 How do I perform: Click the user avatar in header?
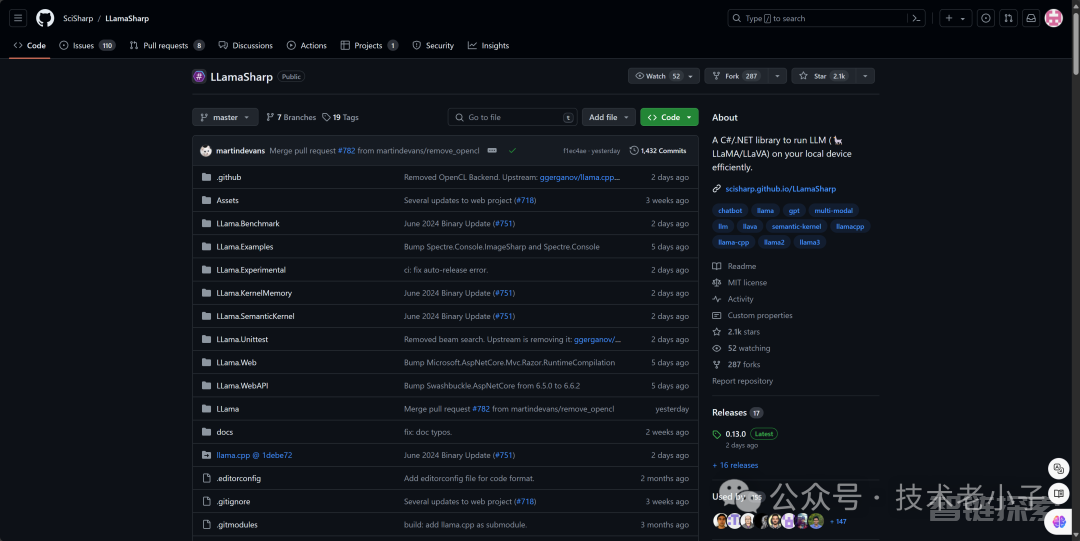[x=1053, y=19]
